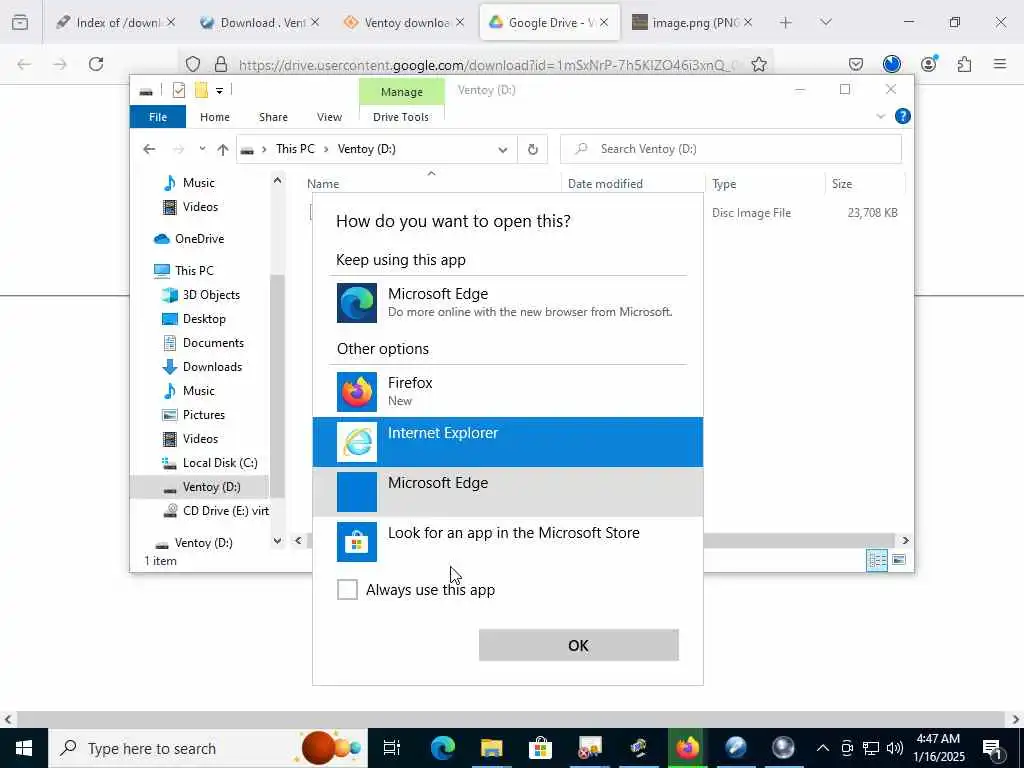Pick Microsoft Edge under Other options

coord(507,492)
